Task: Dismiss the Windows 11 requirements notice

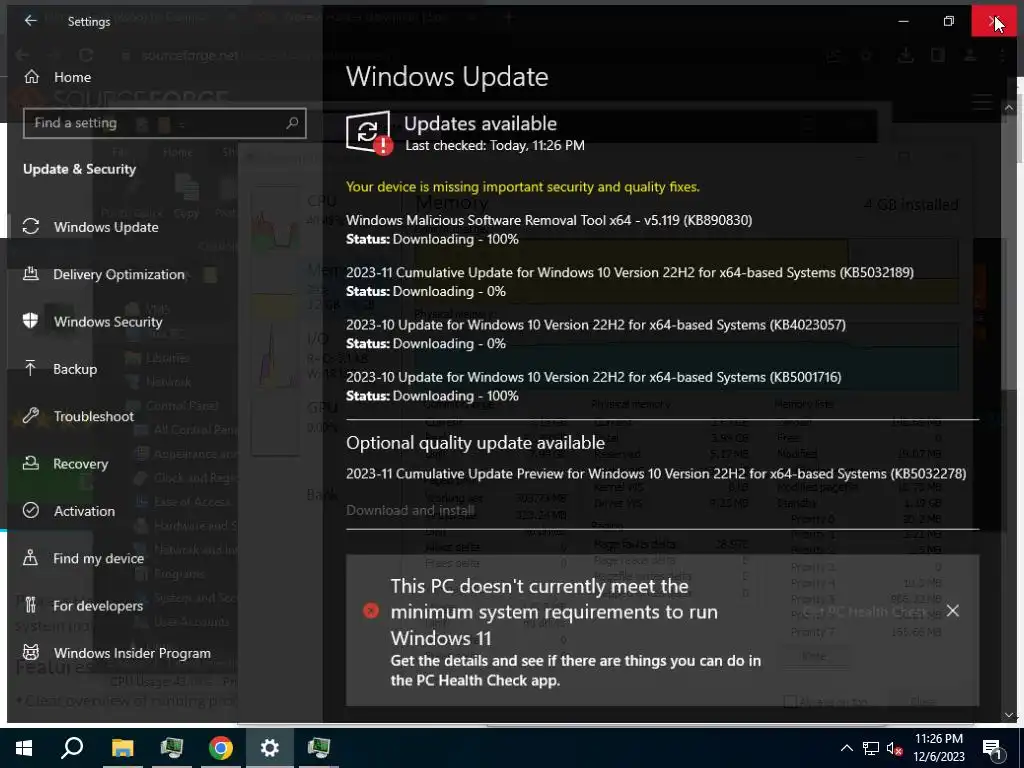Action: (953, 611)
